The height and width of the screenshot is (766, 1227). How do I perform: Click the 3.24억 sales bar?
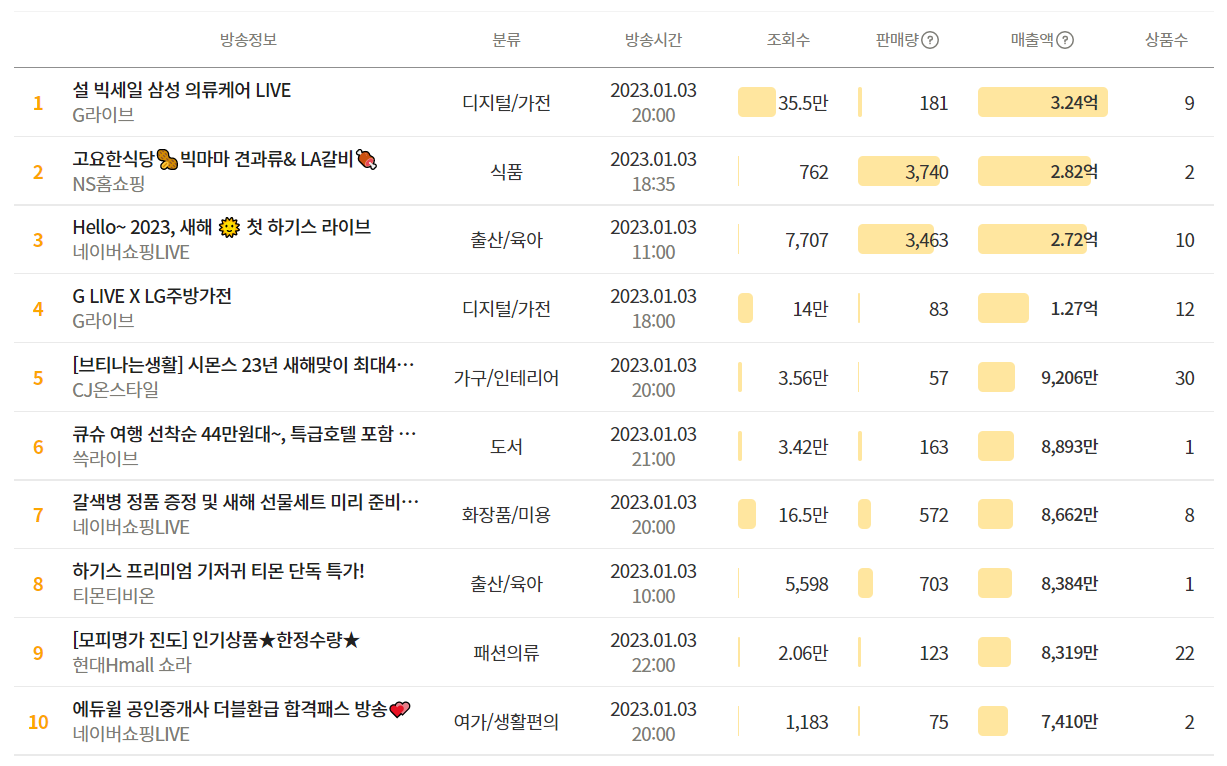click(1042, 102)
